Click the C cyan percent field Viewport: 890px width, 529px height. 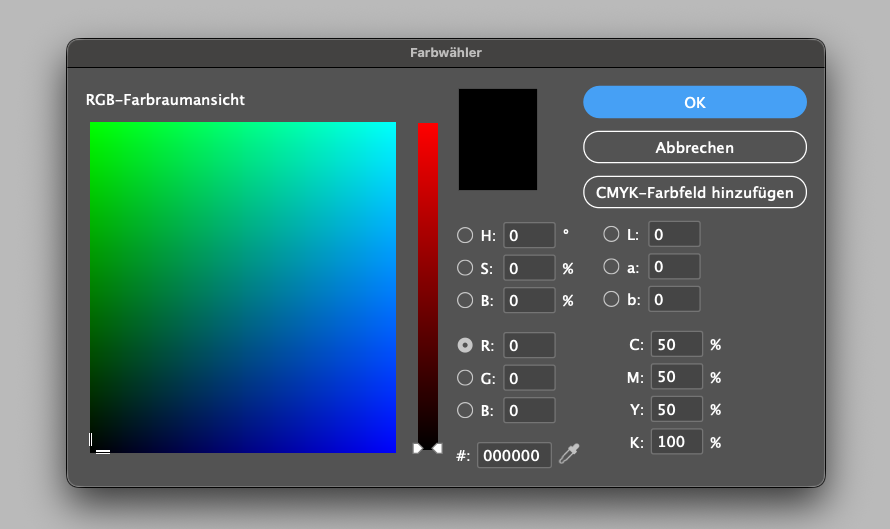click(677, 344)
